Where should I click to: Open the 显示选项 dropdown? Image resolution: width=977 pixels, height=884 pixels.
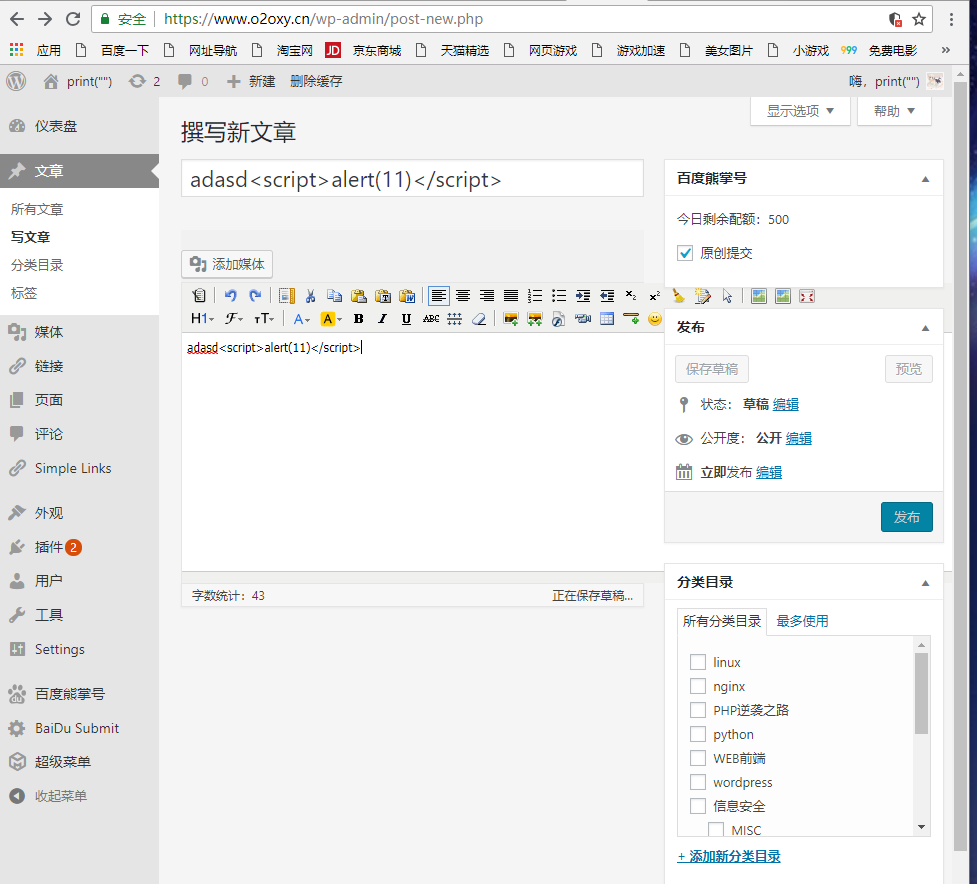click(x=798, y=111)
